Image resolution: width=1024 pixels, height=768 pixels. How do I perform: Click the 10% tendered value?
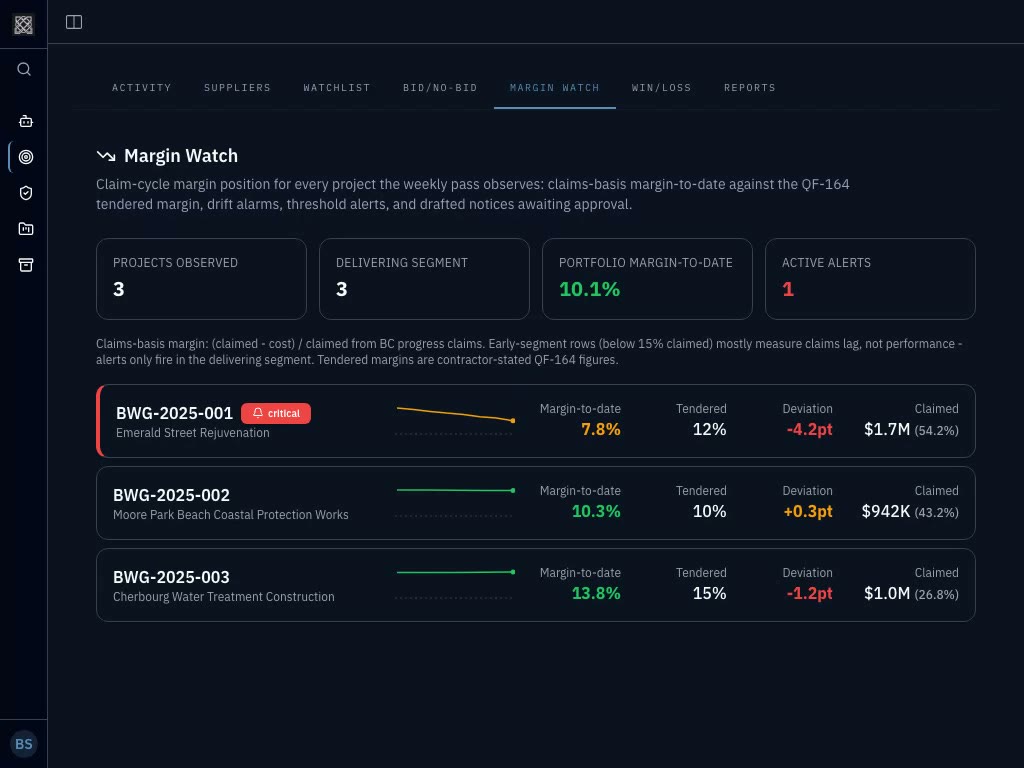click(709, 511)
